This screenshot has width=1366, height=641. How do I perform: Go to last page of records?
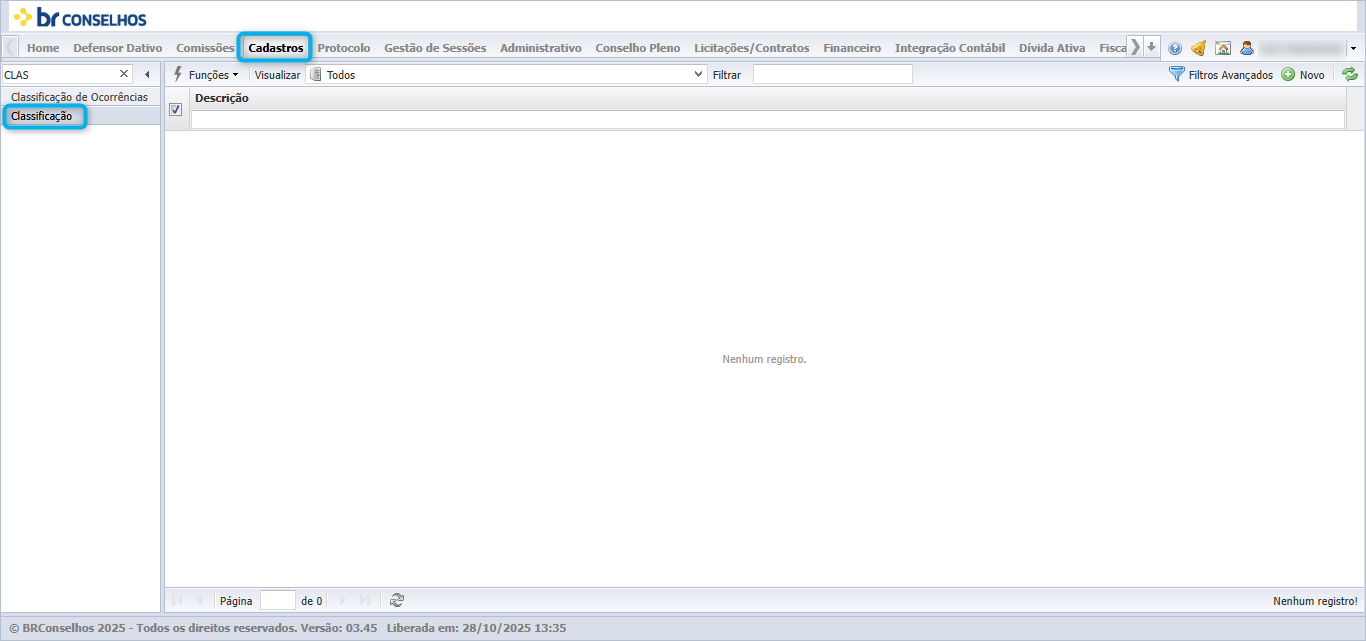click(x=364, y=600)
